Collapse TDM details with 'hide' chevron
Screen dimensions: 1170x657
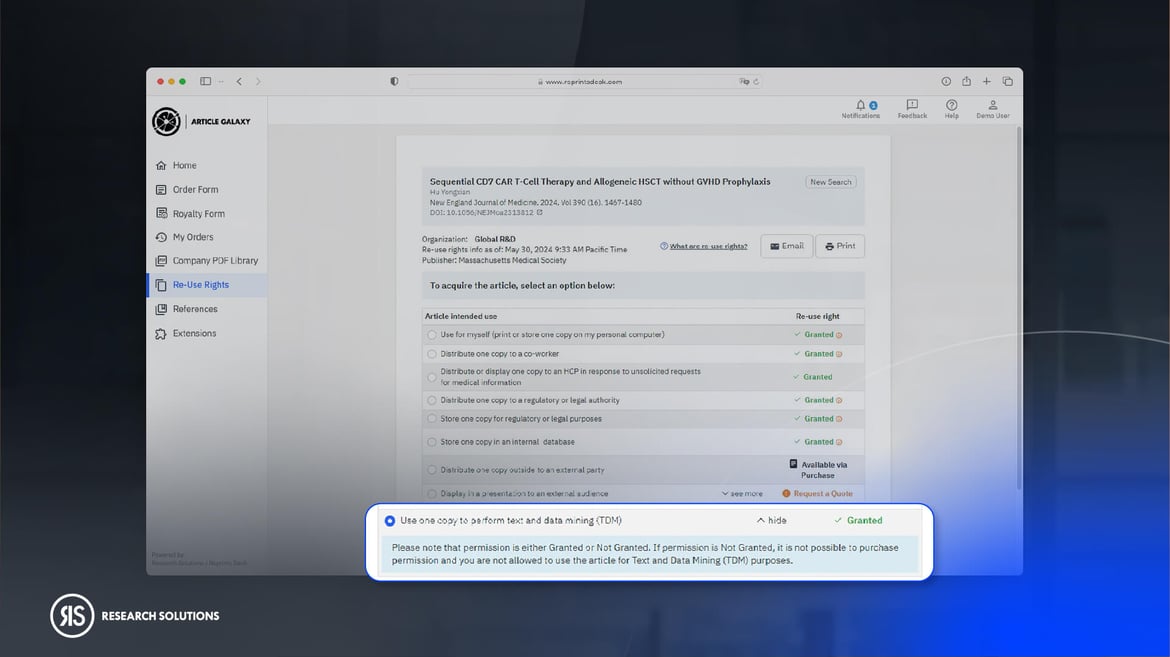[770, 521]
